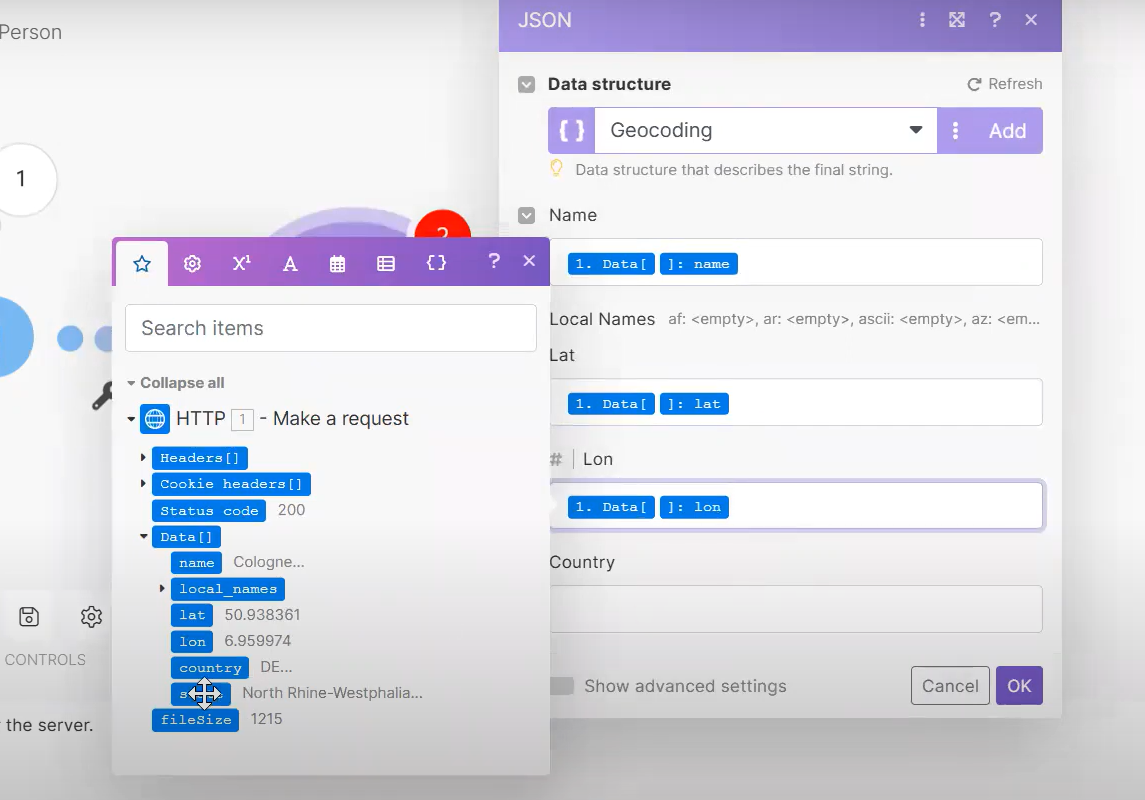Collapse the HTTP Make a request module
The height and width of the screenshot is (800, 1145).
click(131, 419)
